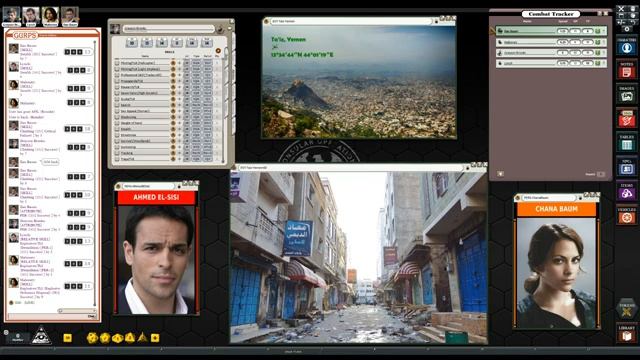
Task: Select the first player portrait at top-left
Action: click(x=11, y=16)
